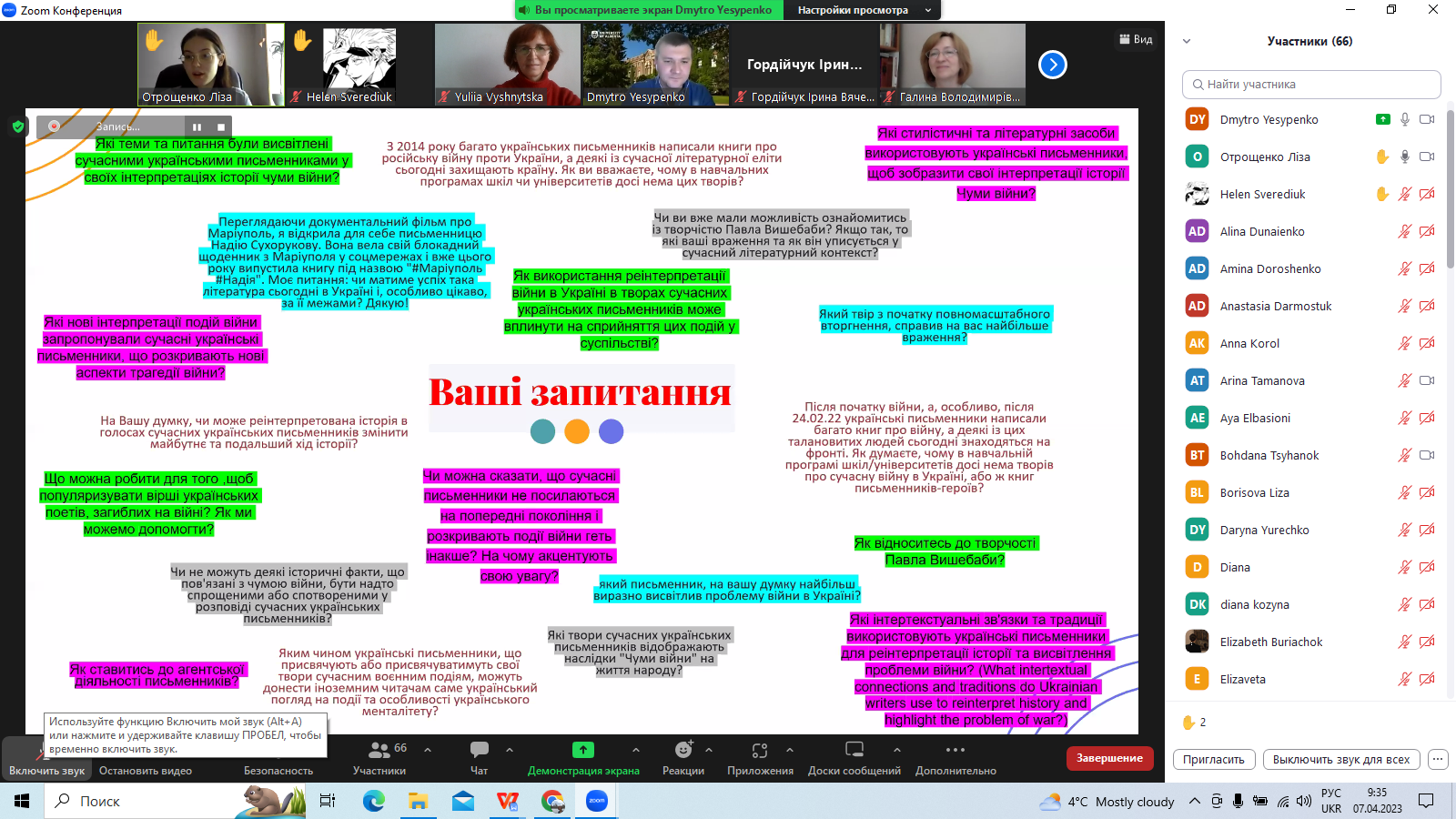Click the Reactions smiley icon

pyautogui.click(x=683, y=751)
